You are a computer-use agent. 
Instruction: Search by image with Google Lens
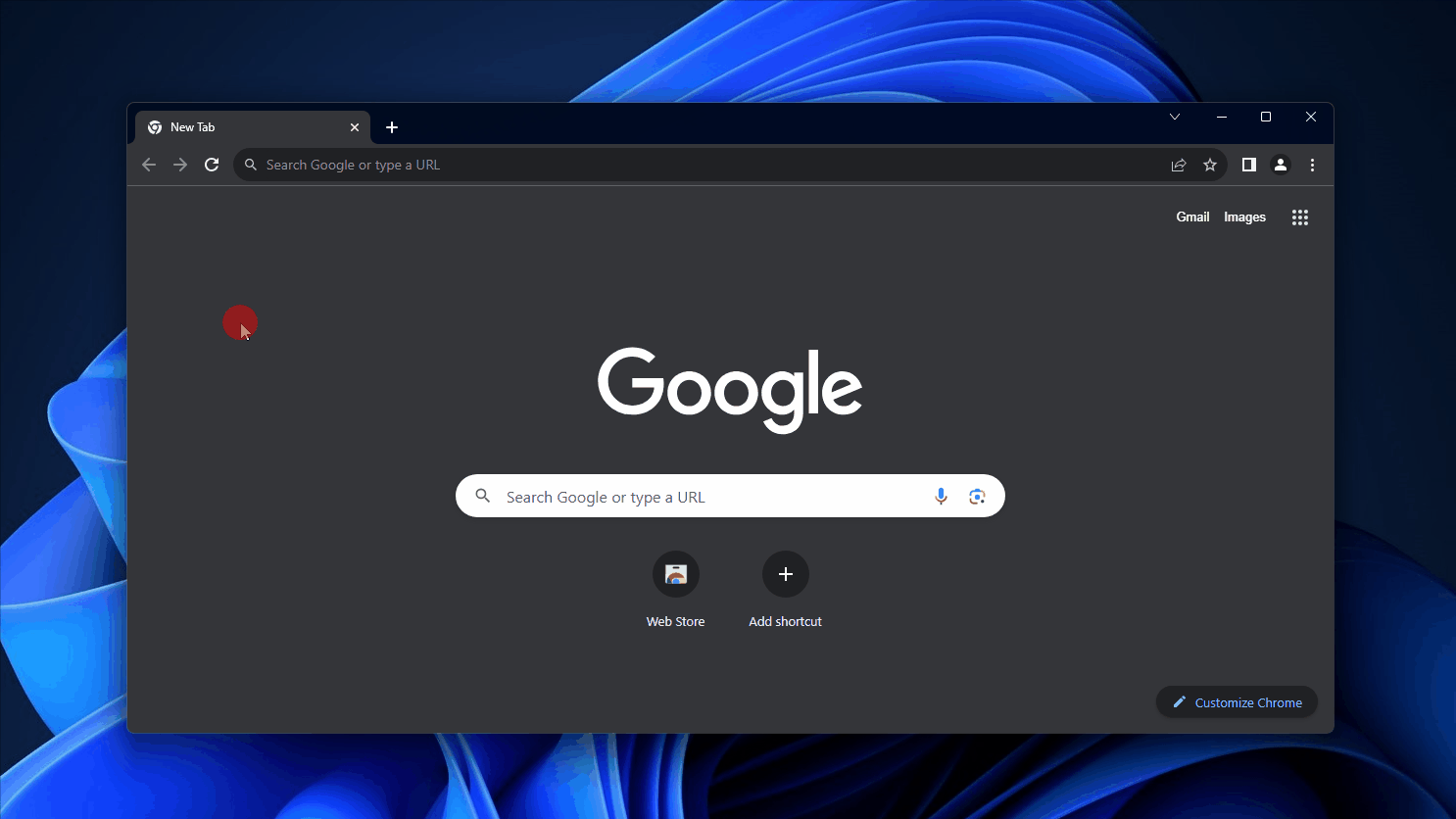click(977, 497)
